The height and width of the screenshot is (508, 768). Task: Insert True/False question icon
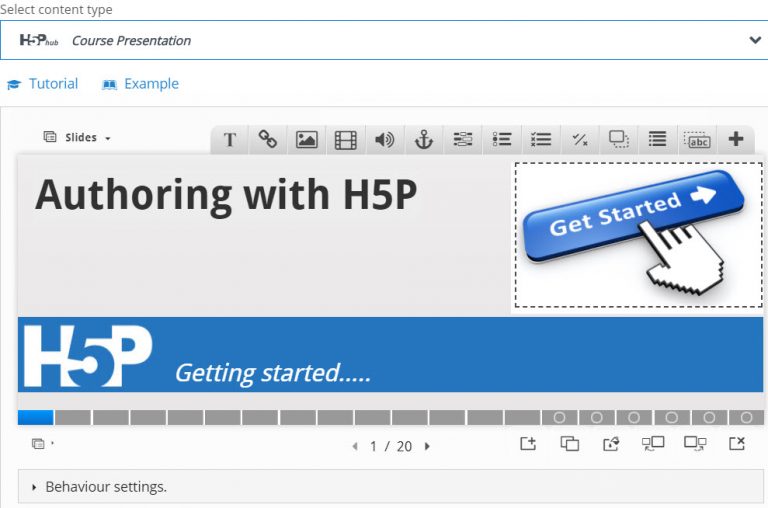pos(580,140)
